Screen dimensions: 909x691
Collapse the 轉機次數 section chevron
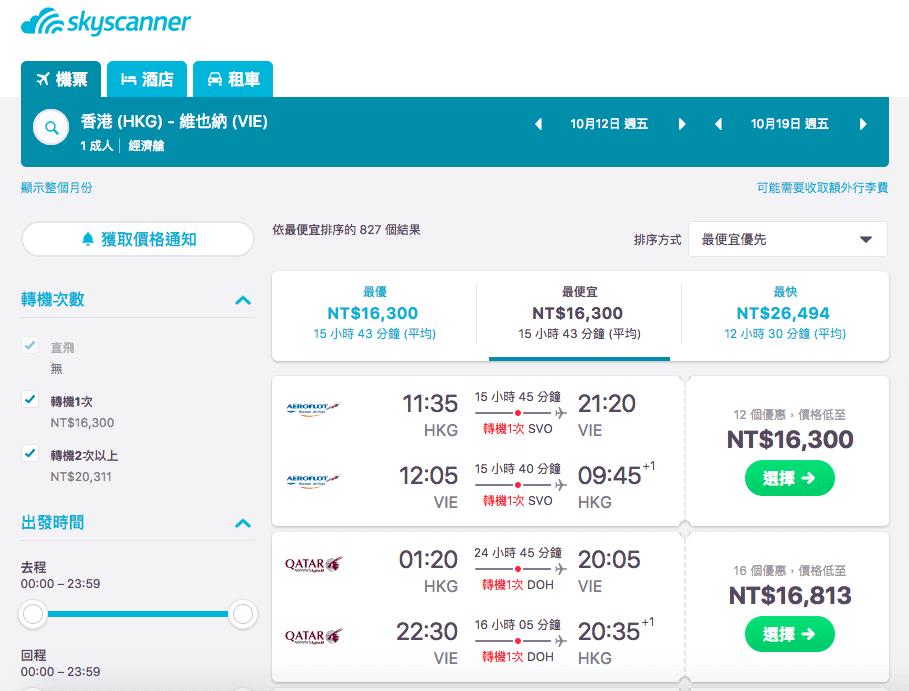pos(243,300)
